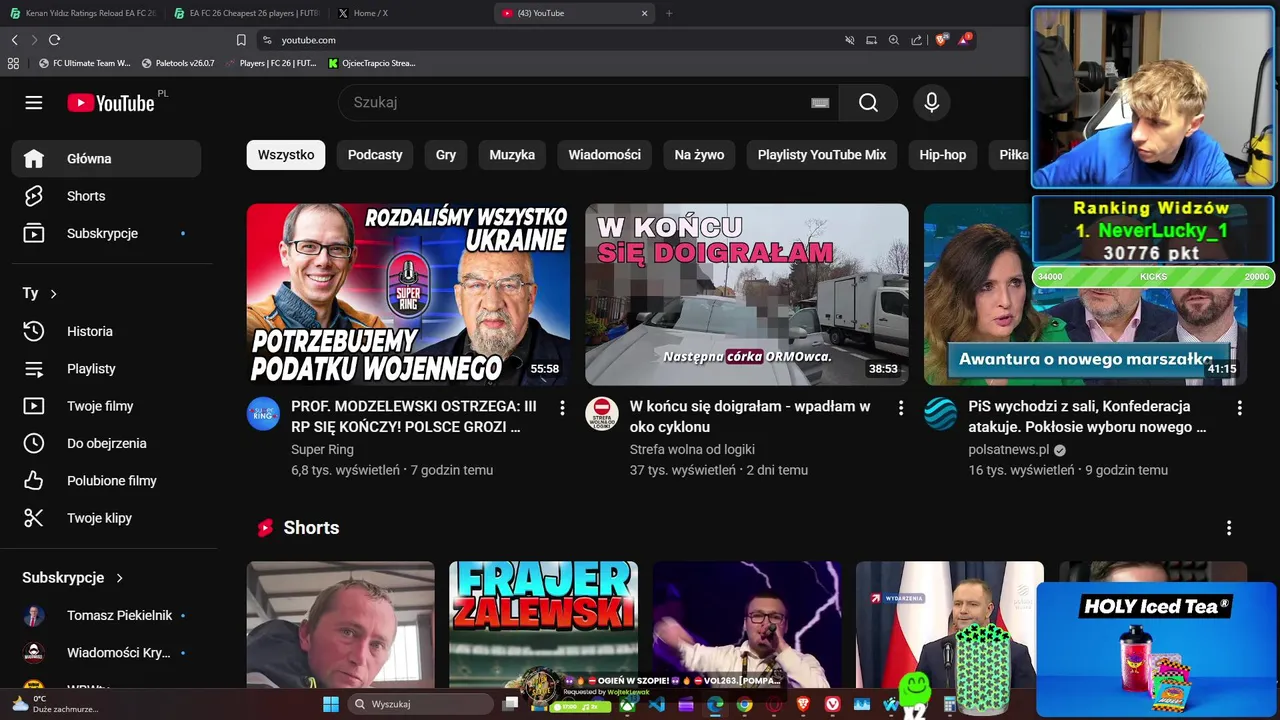The width and height of the screenshot is (1280, 720).
Task: Start voice search with microphone
Action: [932, 103]
